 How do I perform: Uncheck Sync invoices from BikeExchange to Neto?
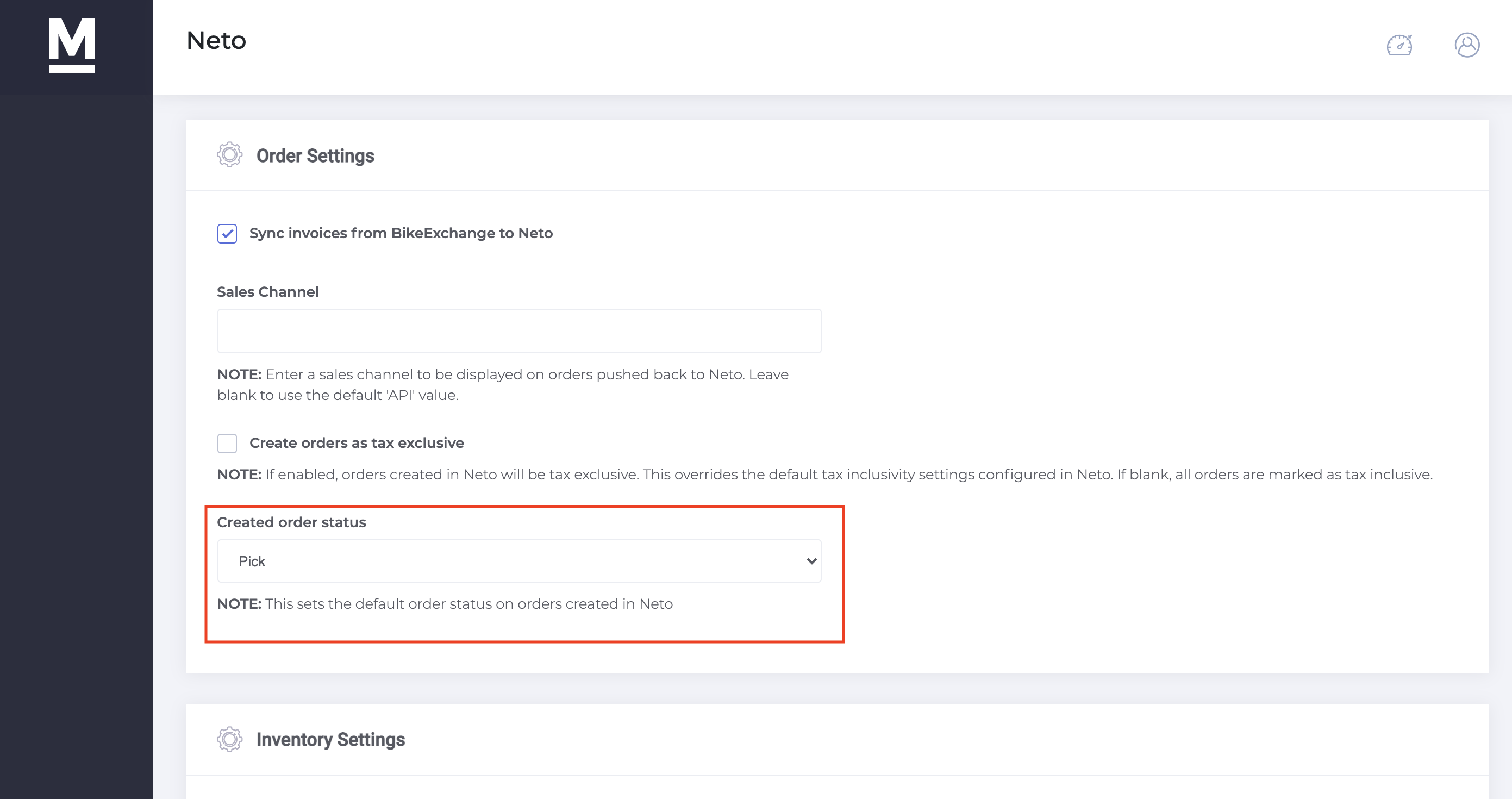[x=227, y=234]
